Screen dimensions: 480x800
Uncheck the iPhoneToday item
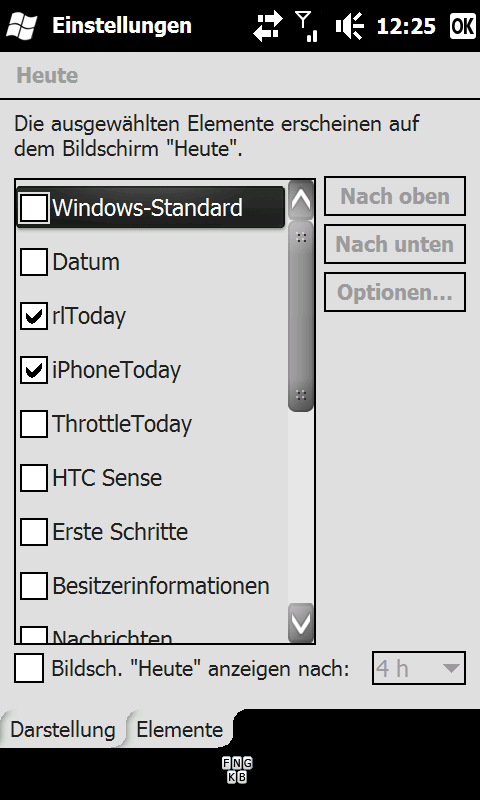coord(34,370)
